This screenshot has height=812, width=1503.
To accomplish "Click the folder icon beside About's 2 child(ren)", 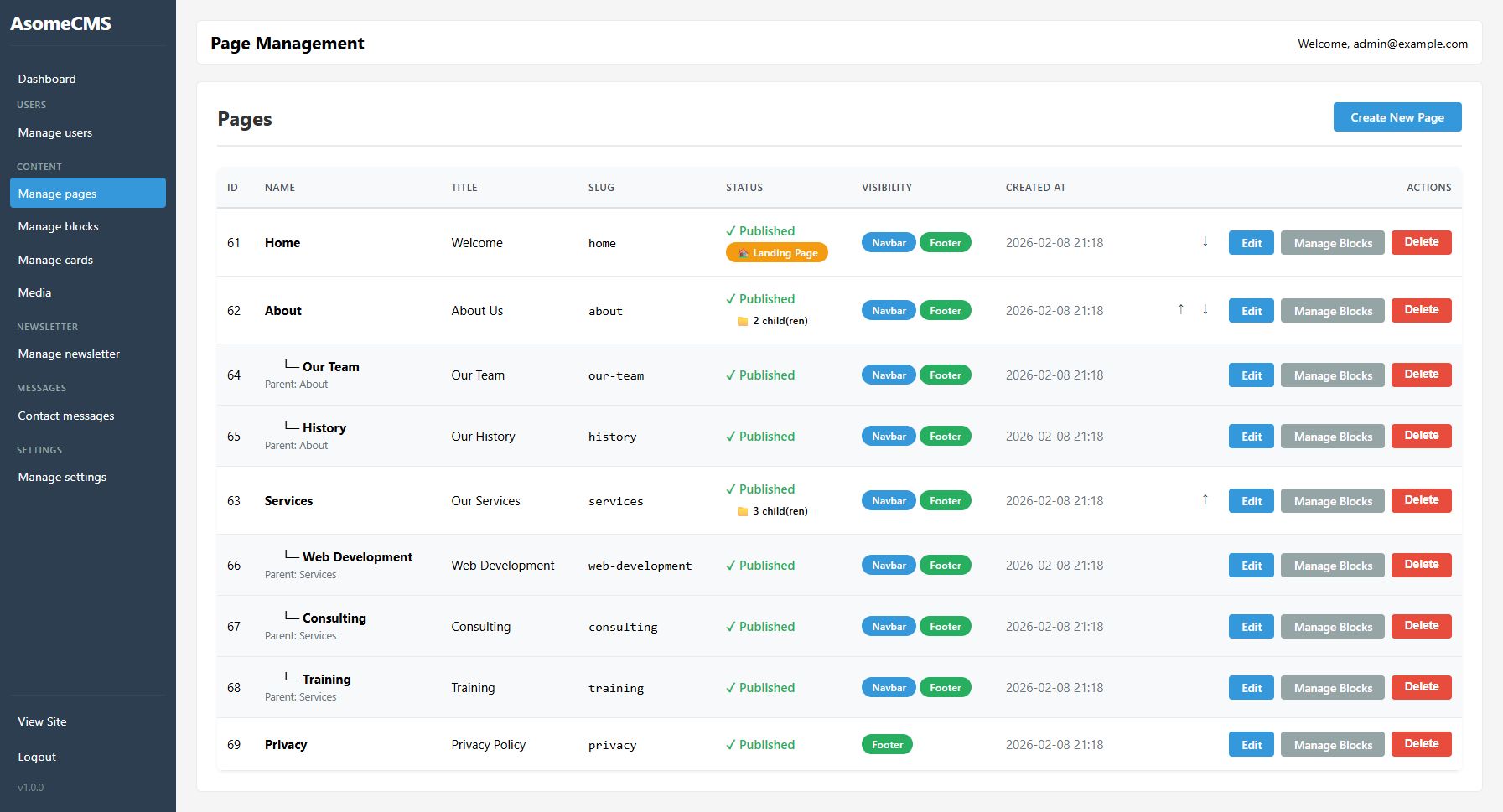I will 742,321.
